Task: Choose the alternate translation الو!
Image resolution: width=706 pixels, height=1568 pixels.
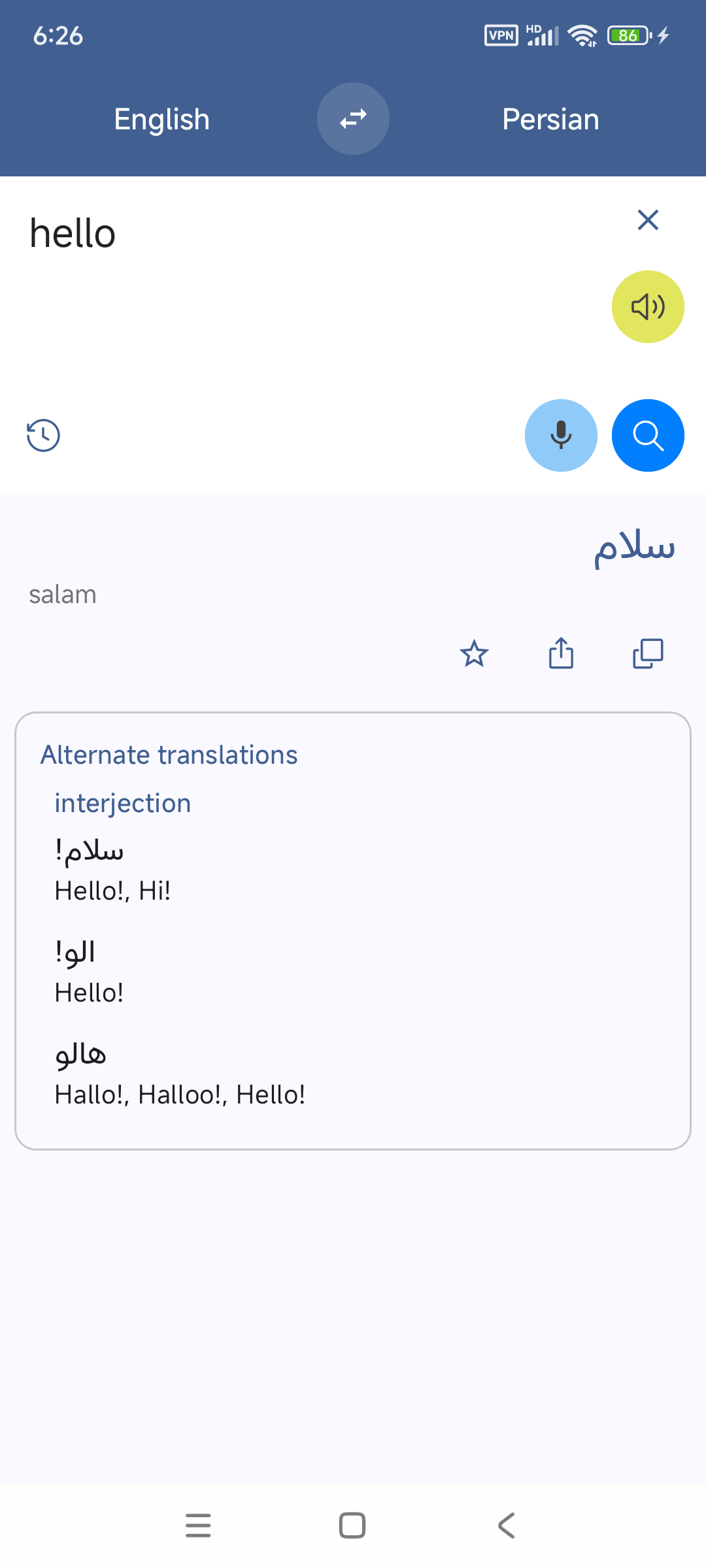Action: pos(76,953)
